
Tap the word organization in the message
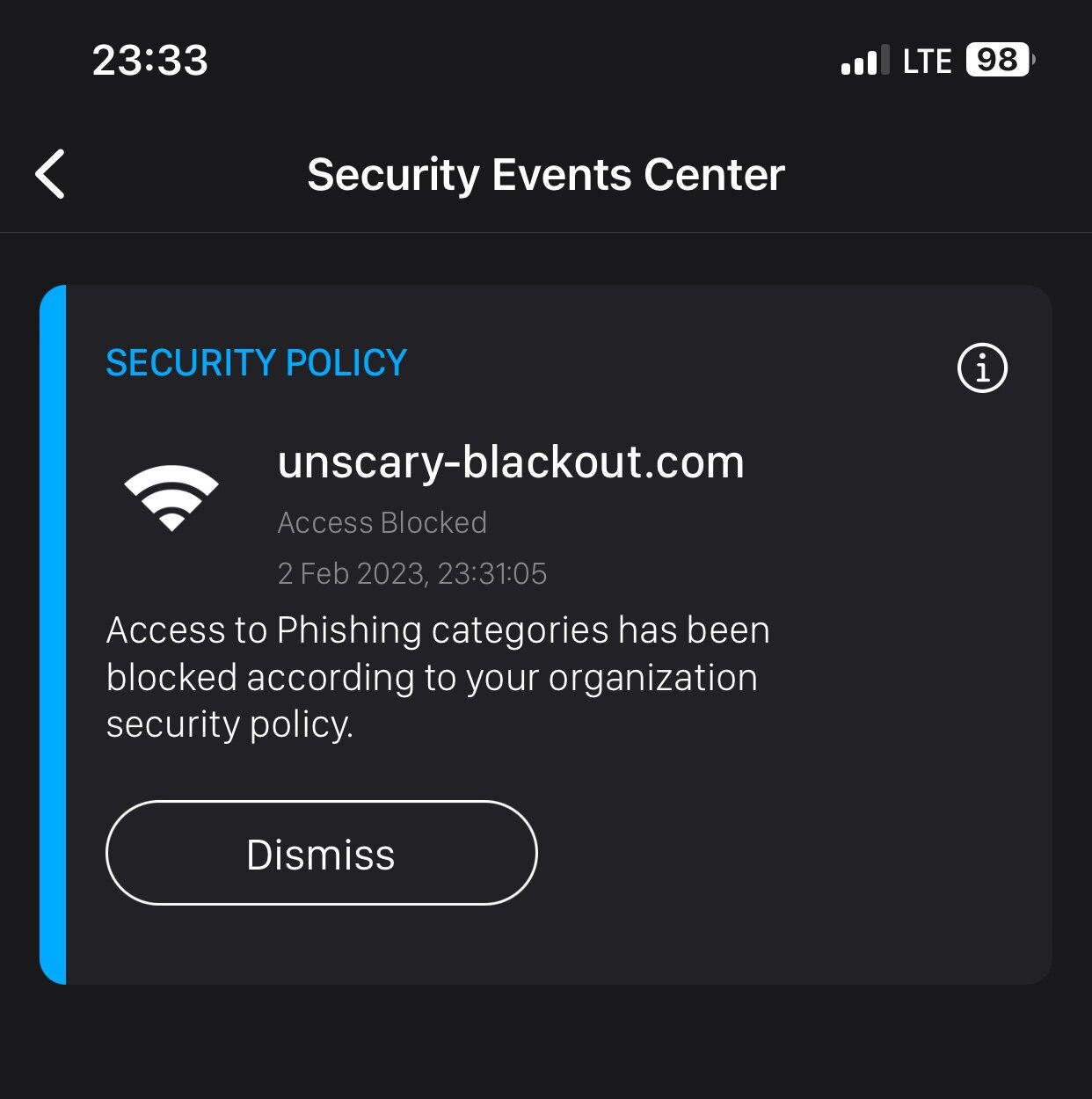tap(652, 678)
